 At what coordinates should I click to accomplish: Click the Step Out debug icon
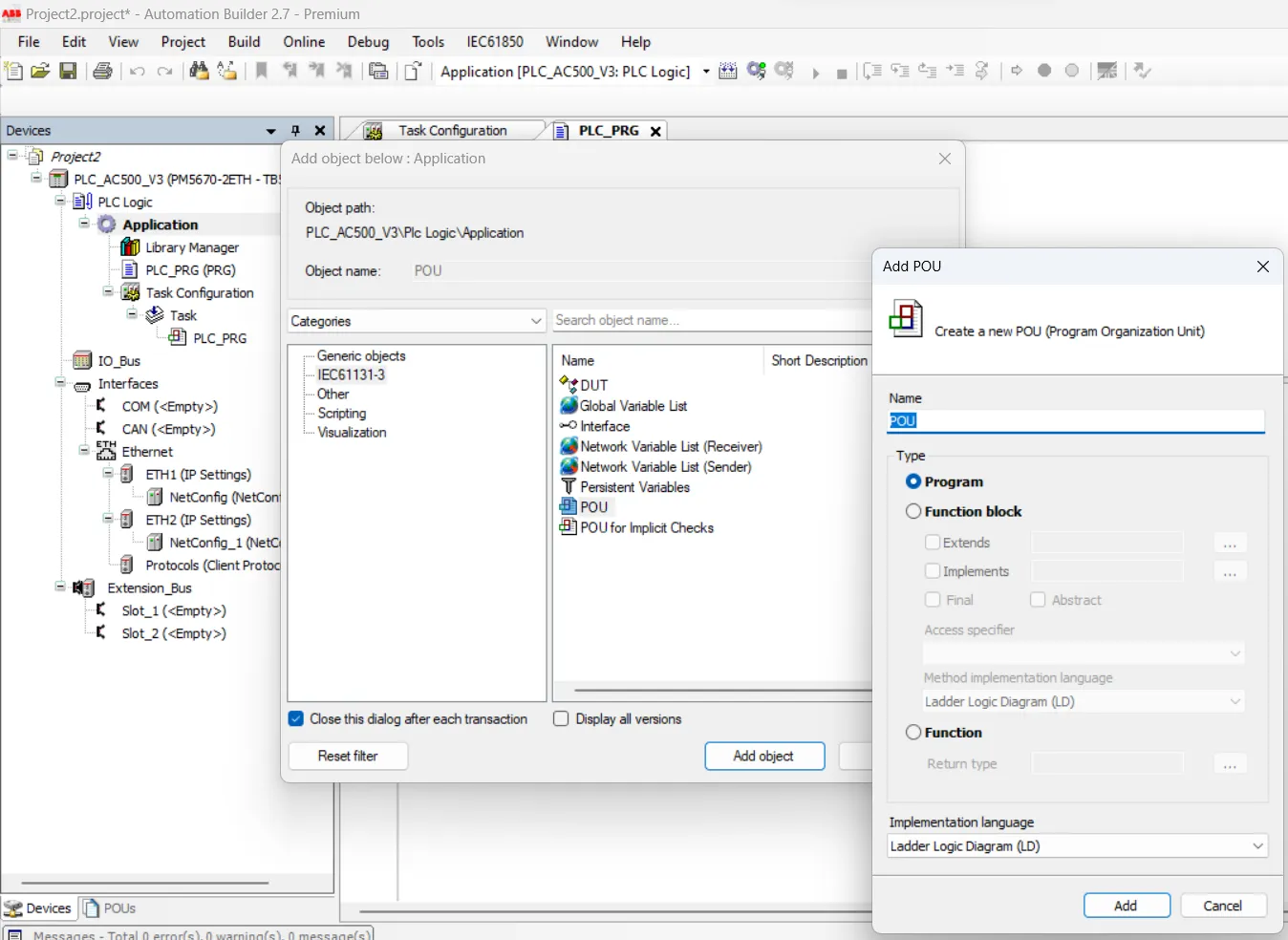[x=928, y=71]
